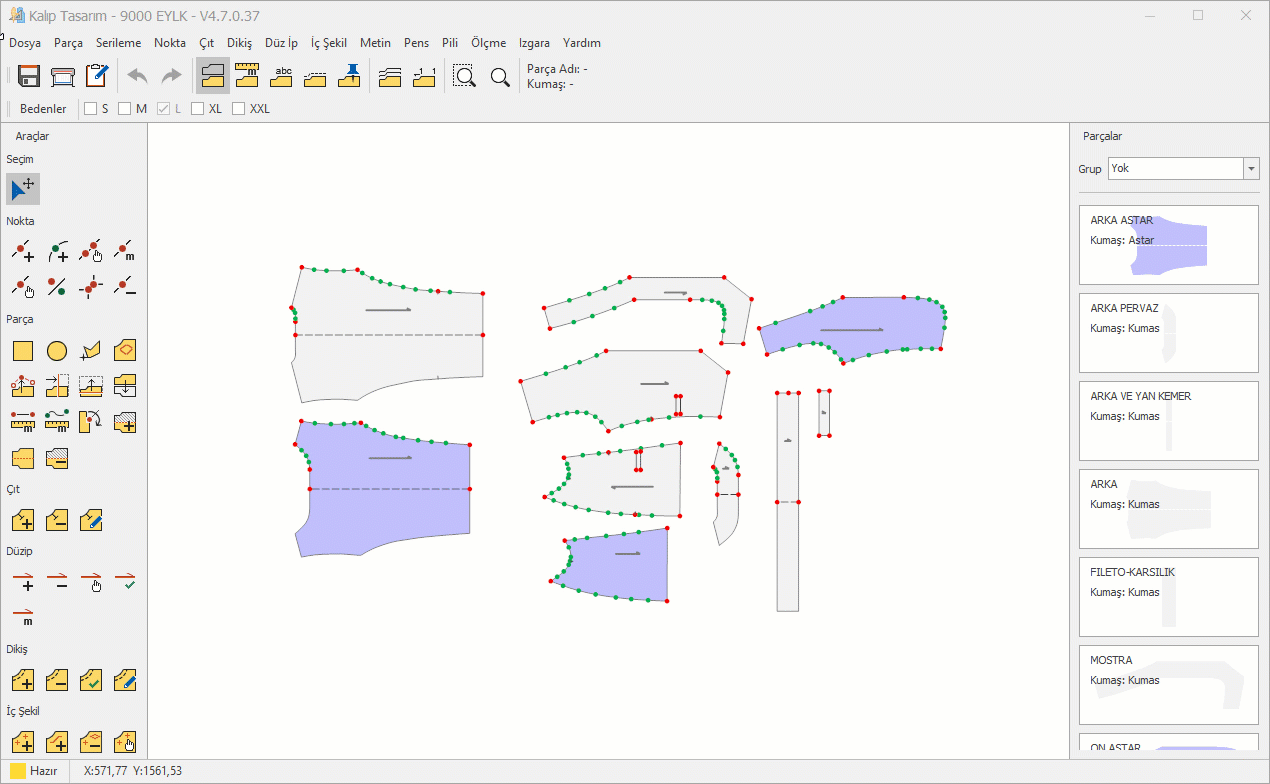This screenshot has width=1270, height=784.
Task: Activate the magnifier zoom tool in toolbar
Action: click(x=500, y=76)
